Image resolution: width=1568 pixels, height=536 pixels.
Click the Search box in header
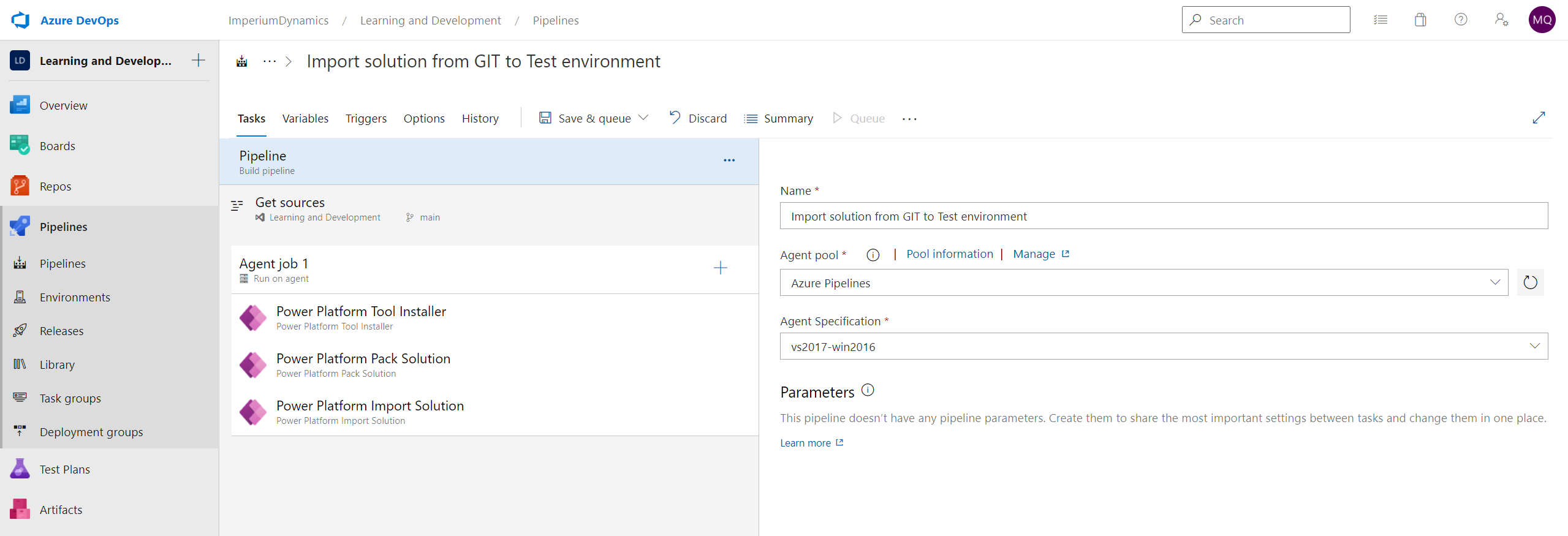pyautogui.click(x=1266, y=20)
